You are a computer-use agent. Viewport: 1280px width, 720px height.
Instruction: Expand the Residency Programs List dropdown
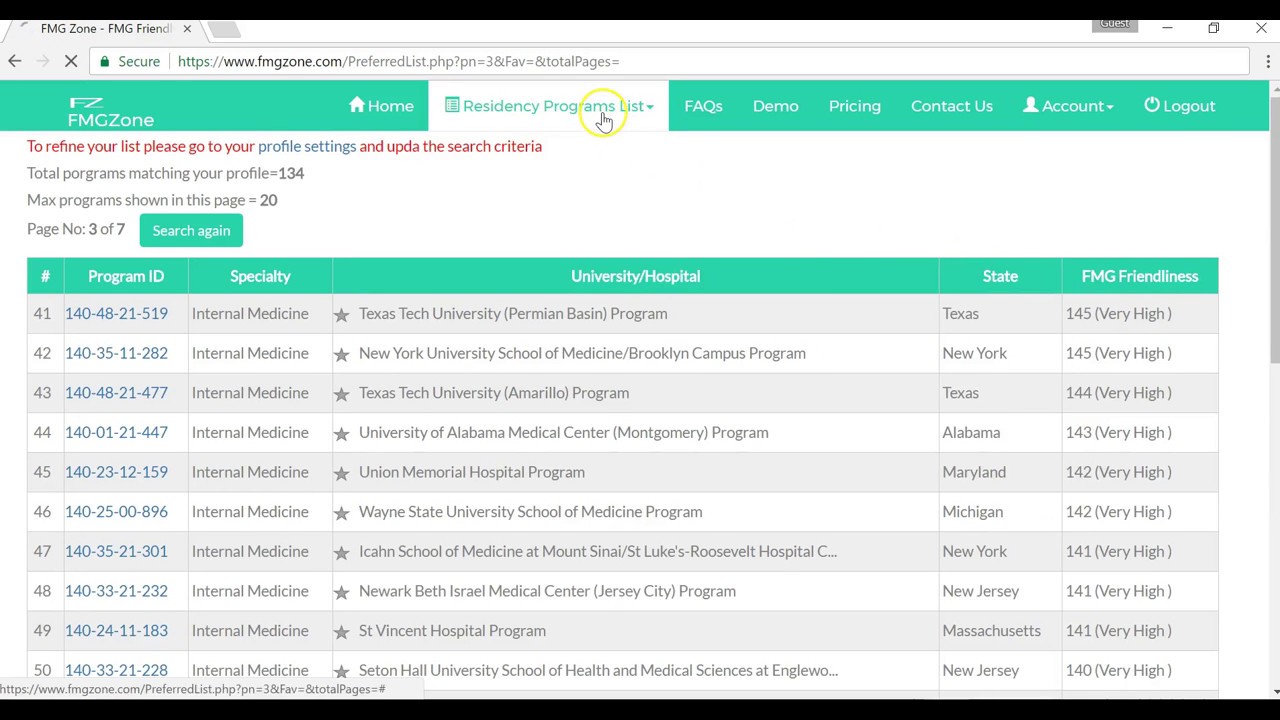[549, 106]
